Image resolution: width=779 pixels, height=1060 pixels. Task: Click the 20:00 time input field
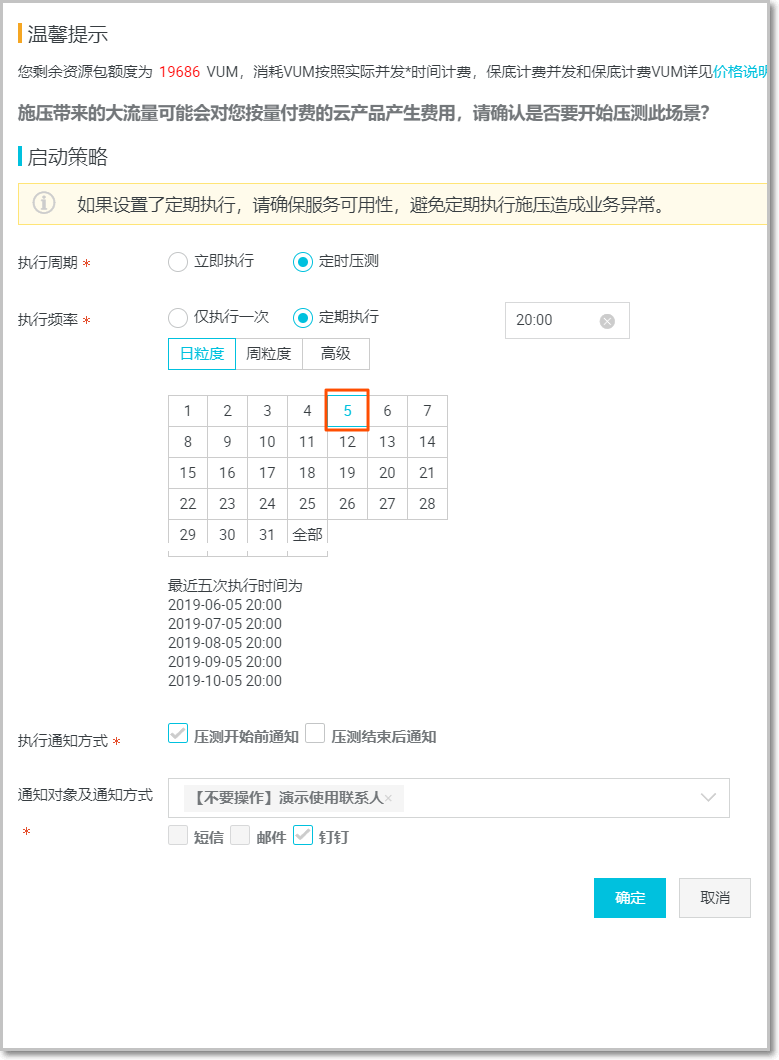pyautogui.click(x=567, y=320)
